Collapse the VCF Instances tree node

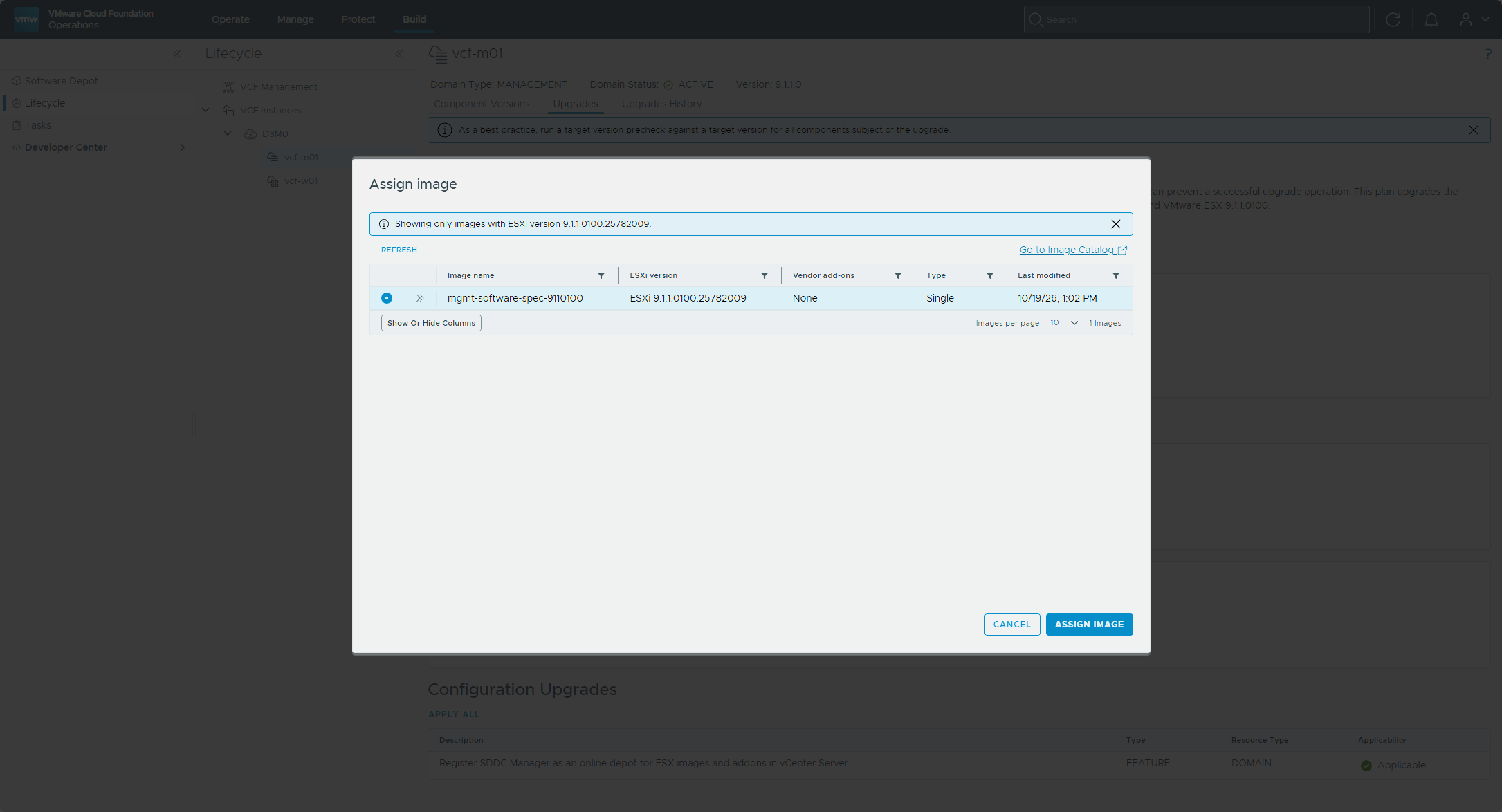[x=205, y=110]
